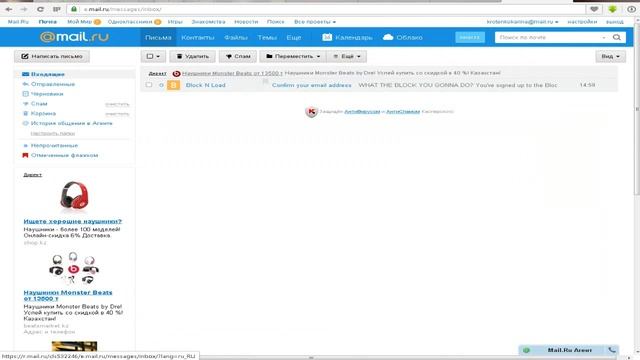This screenshot has height=360, width=640.
Task: Open the Корзина folder
Action: point(43,113)
